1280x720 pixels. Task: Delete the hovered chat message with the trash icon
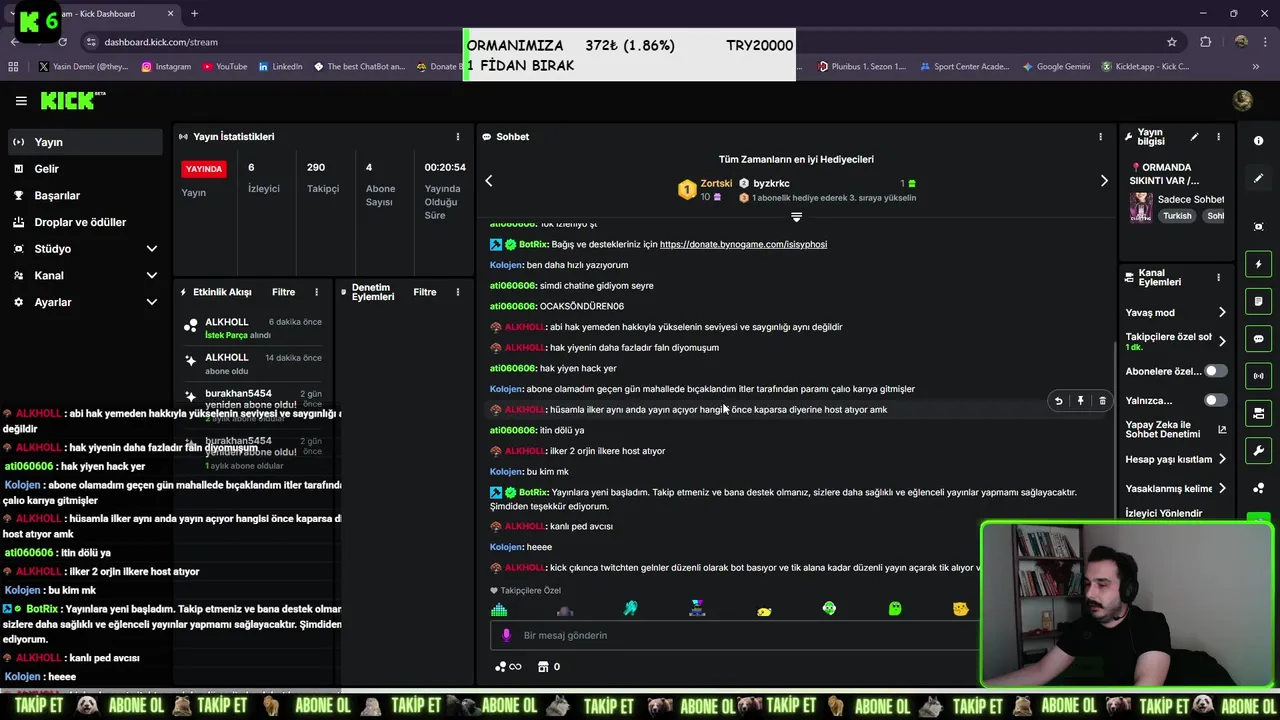click(x=1102, y=401)
